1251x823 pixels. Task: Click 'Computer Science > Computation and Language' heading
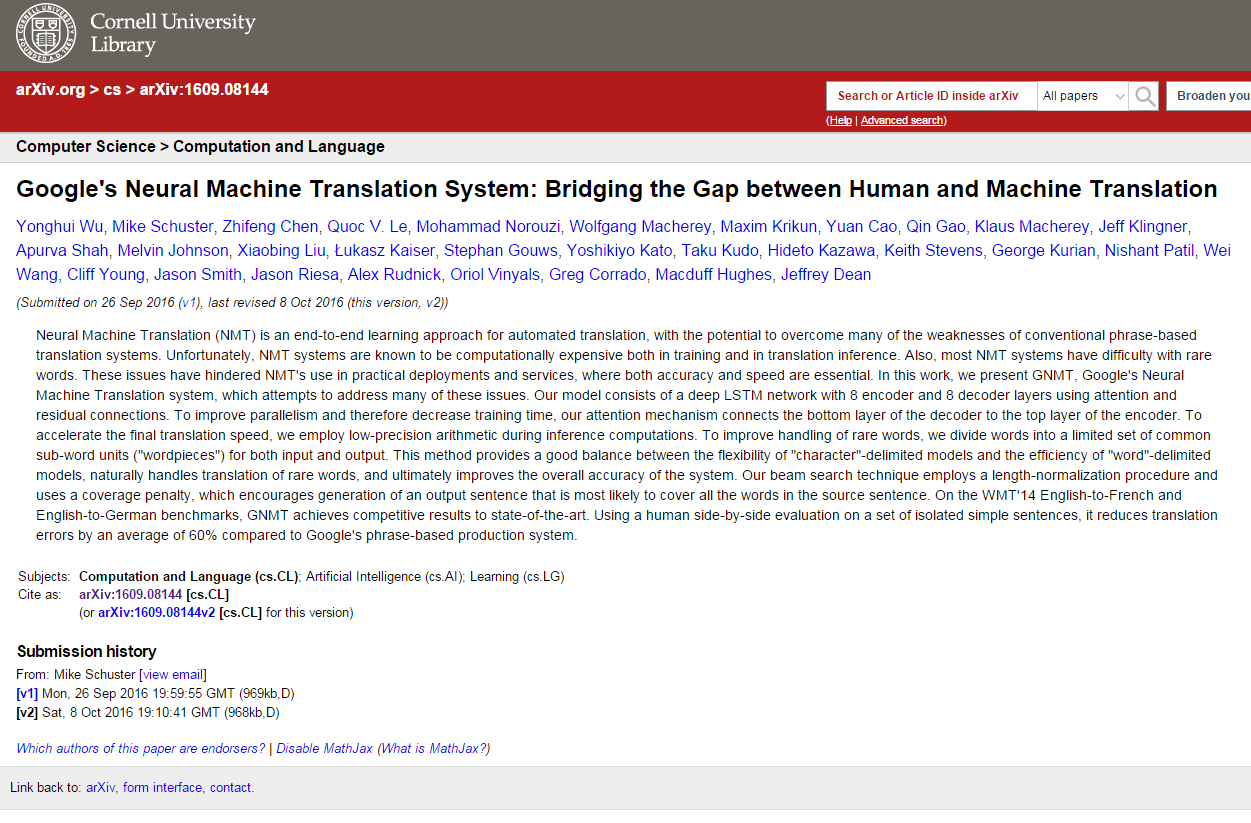200,146
